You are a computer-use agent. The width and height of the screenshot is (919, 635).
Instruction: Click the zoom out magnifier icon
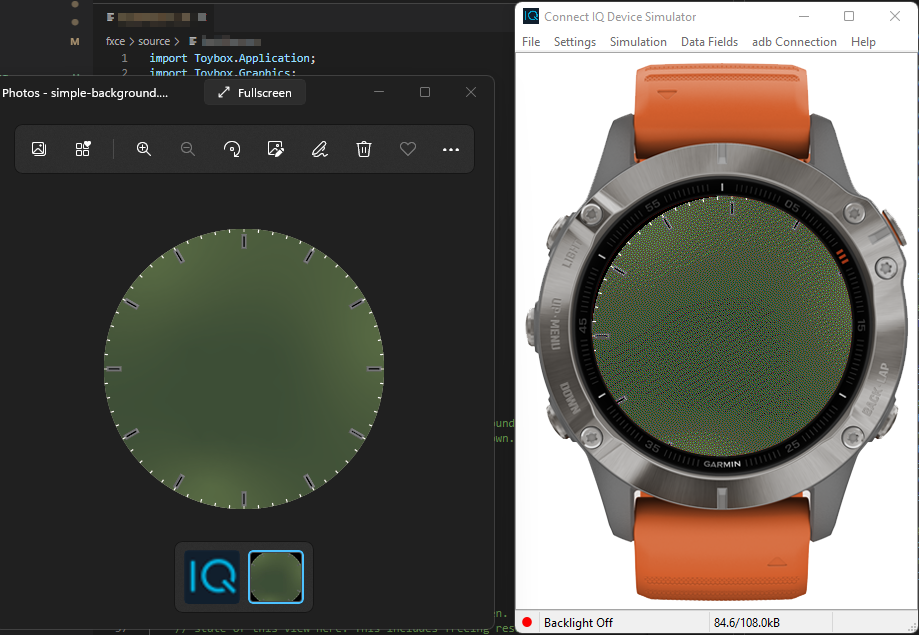tap(188, 149)
